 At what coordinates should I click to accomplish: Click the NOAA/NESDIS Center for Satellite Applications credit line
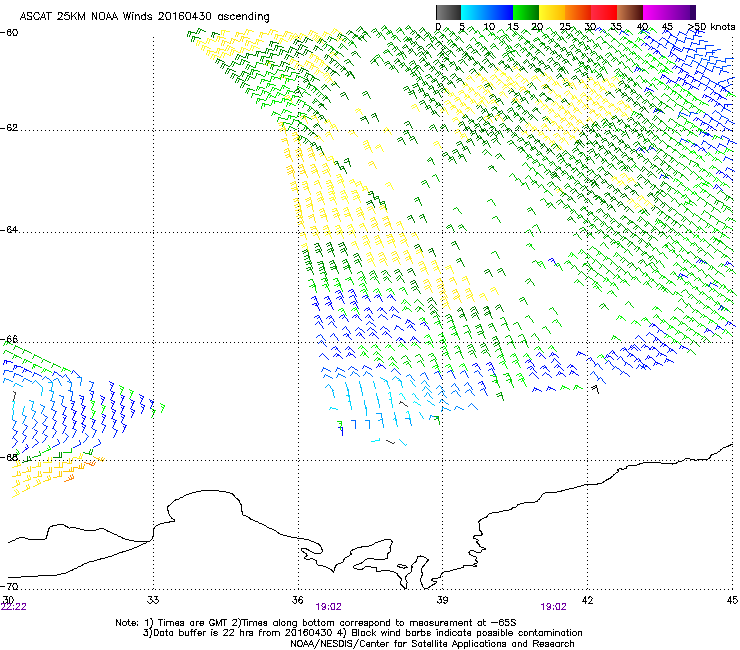click(432, 644)
